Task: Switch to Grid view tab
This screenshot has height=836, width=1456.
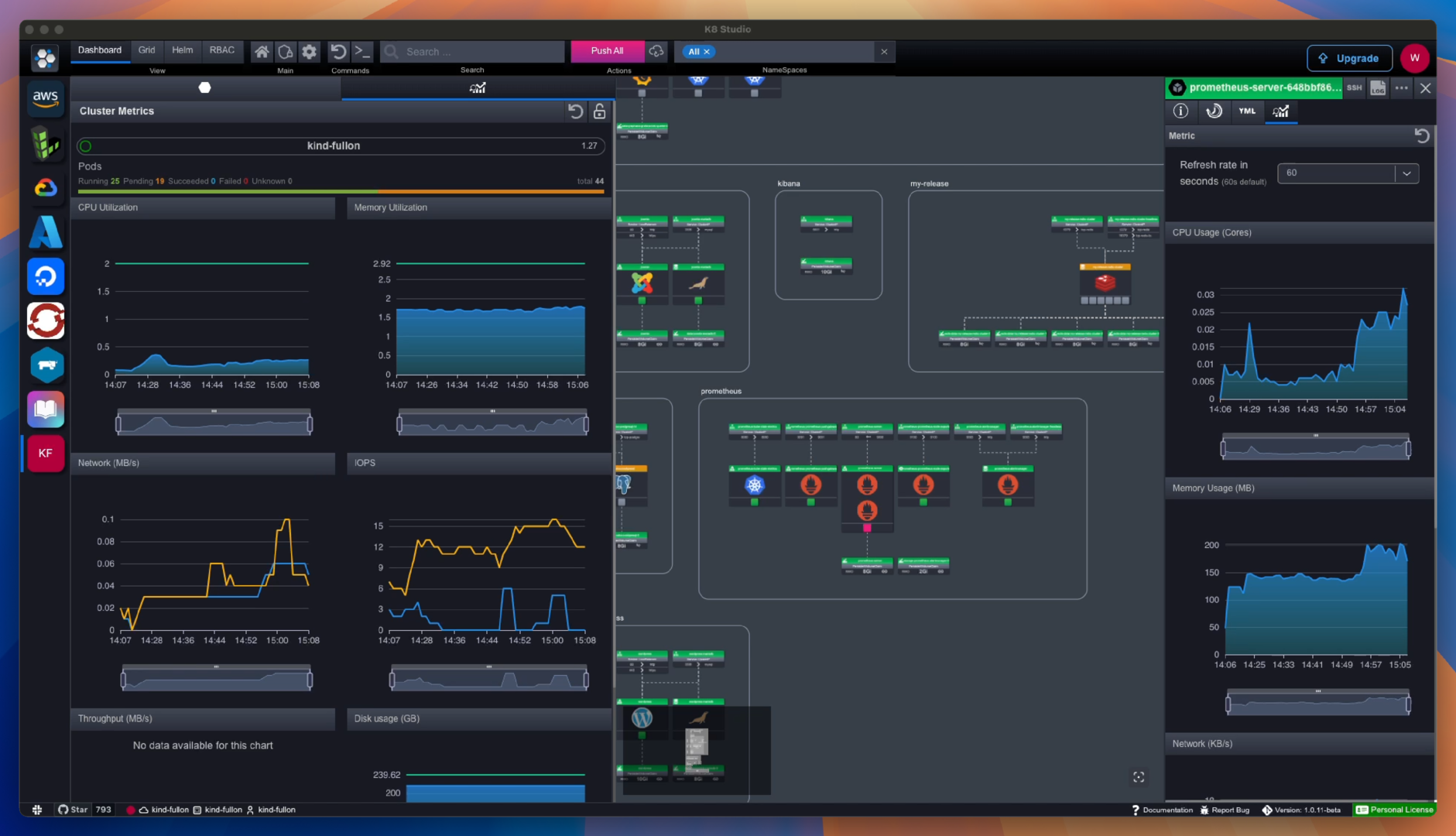Action: 146,50
